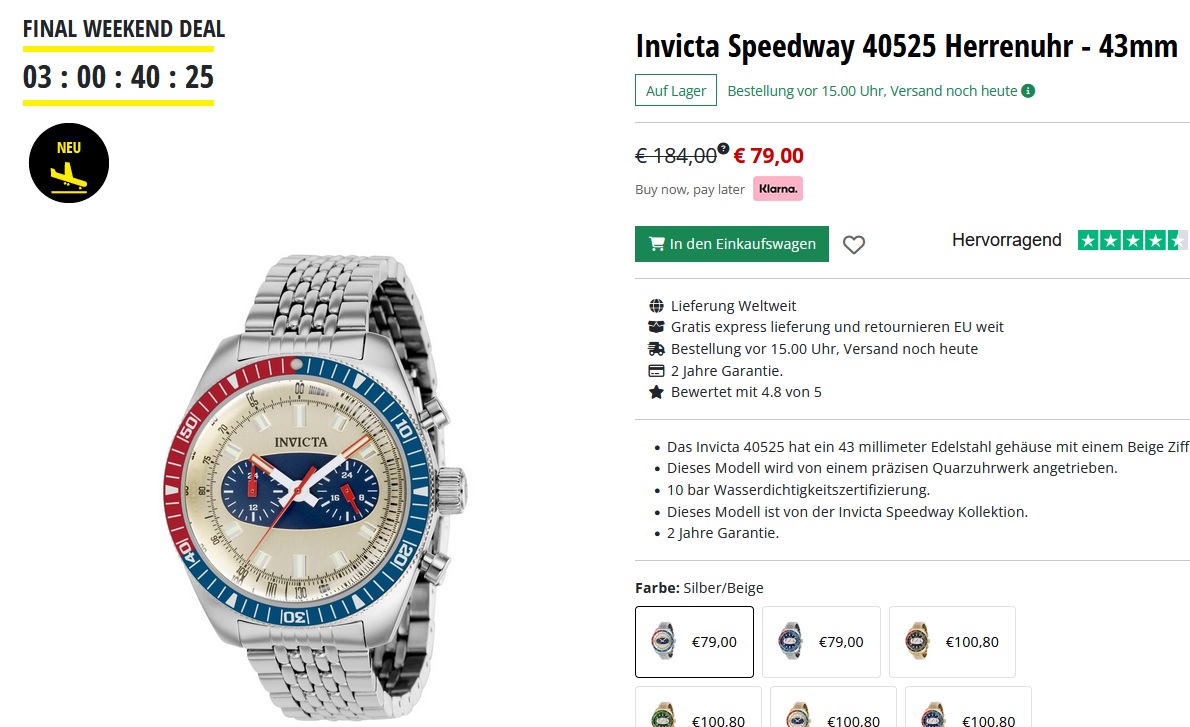Add watch to cart via 'In den Einkaufswagen'
1190x727 pixels.
tap(732, 244)
